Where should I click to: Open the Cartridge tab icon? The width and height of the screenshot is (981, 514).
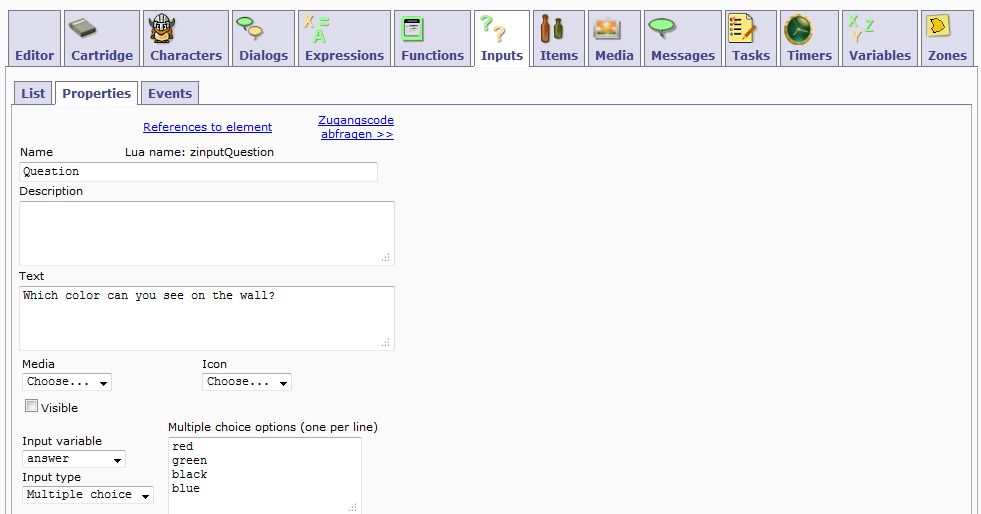click(84, 30)
